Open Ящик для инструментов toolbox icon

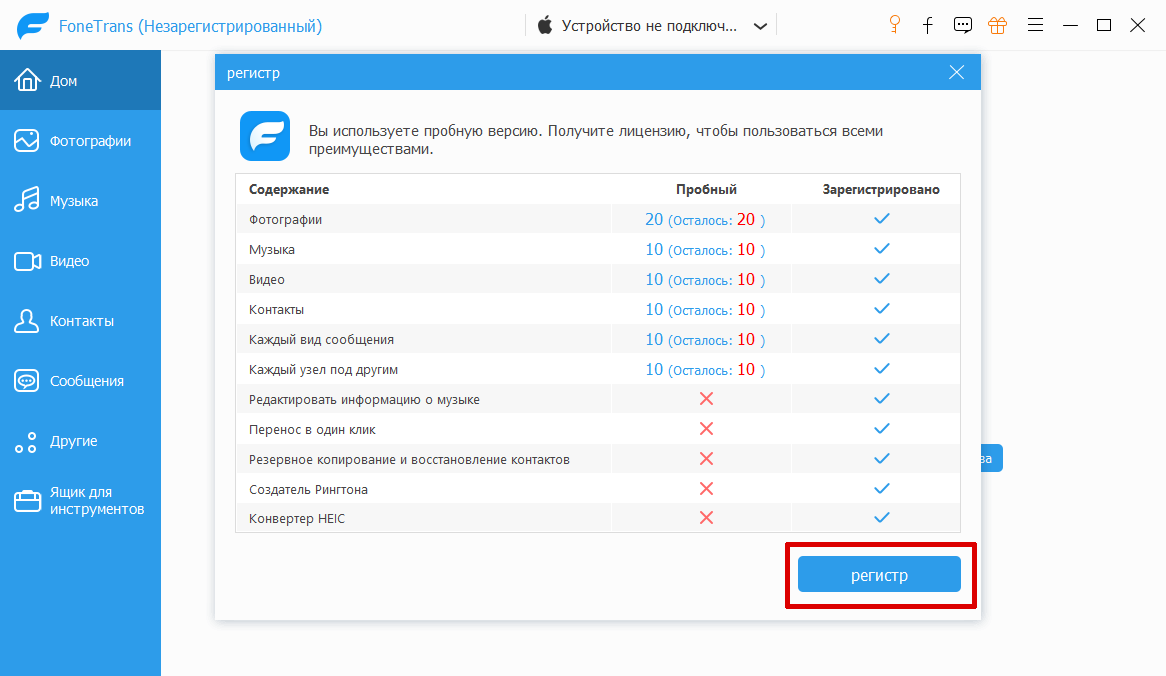coord(27,500)
